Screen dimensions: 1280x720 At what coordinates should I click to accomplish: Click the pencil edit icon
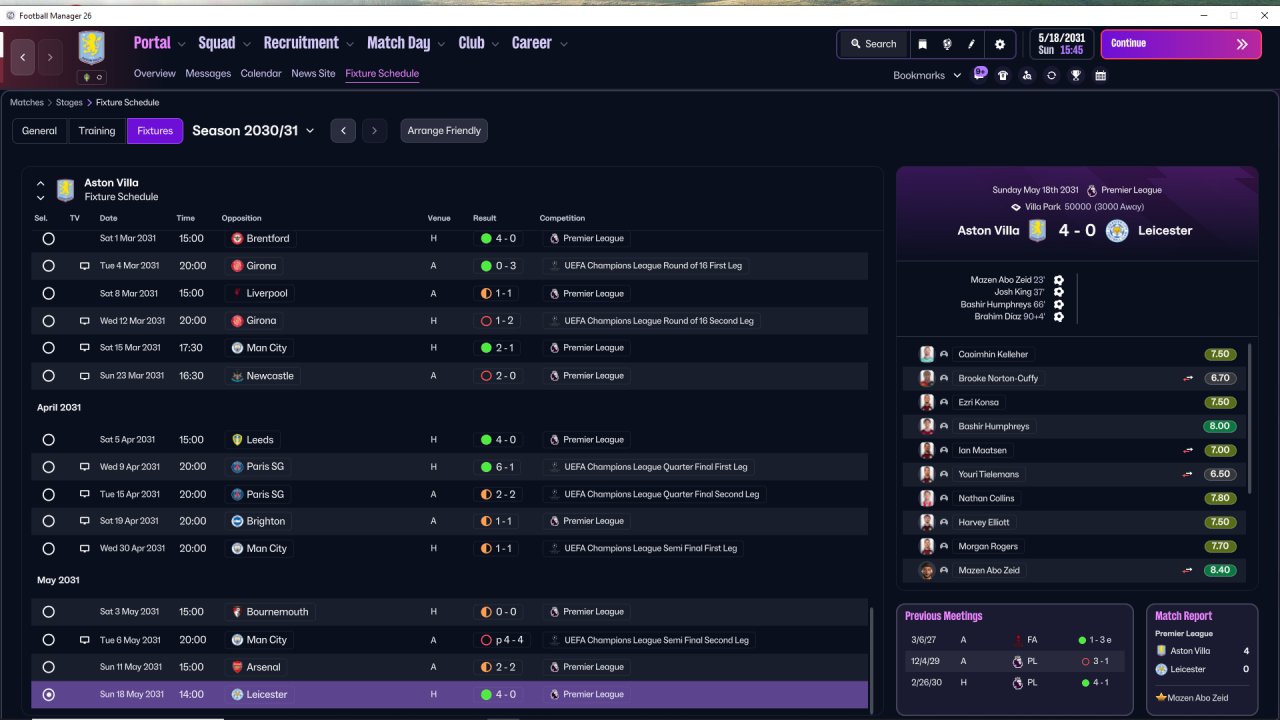click(972, 44)
